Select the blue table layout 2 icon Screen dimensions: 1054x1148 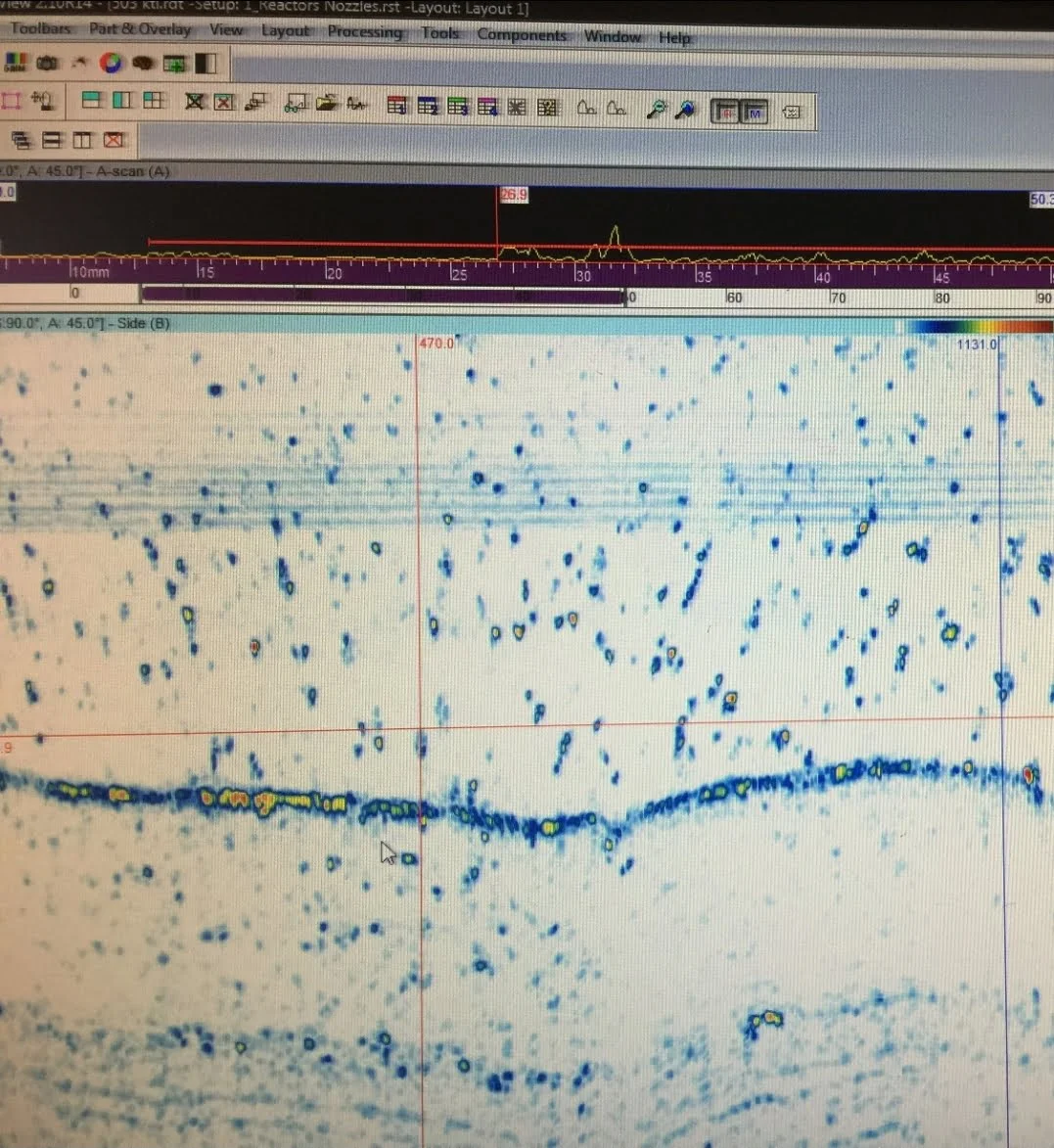coord(428,107)
